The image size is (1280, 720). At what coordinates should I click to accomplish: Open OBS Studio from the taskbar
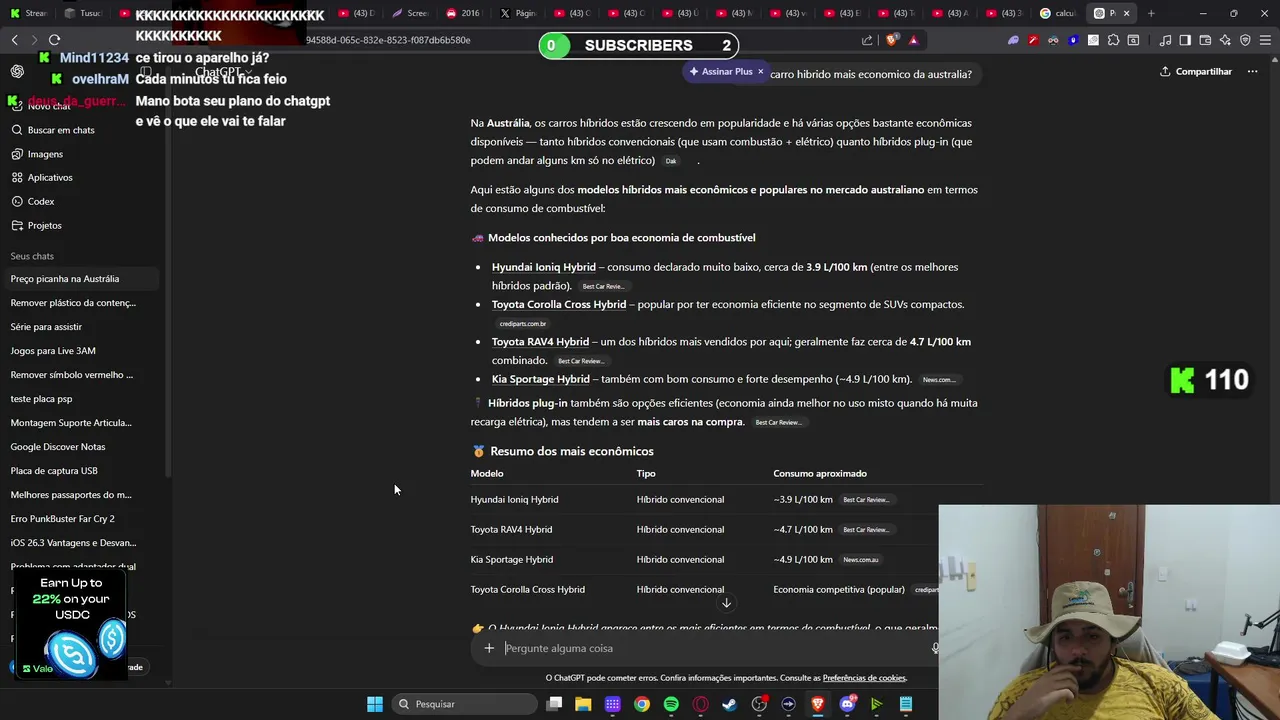point(759,704)
